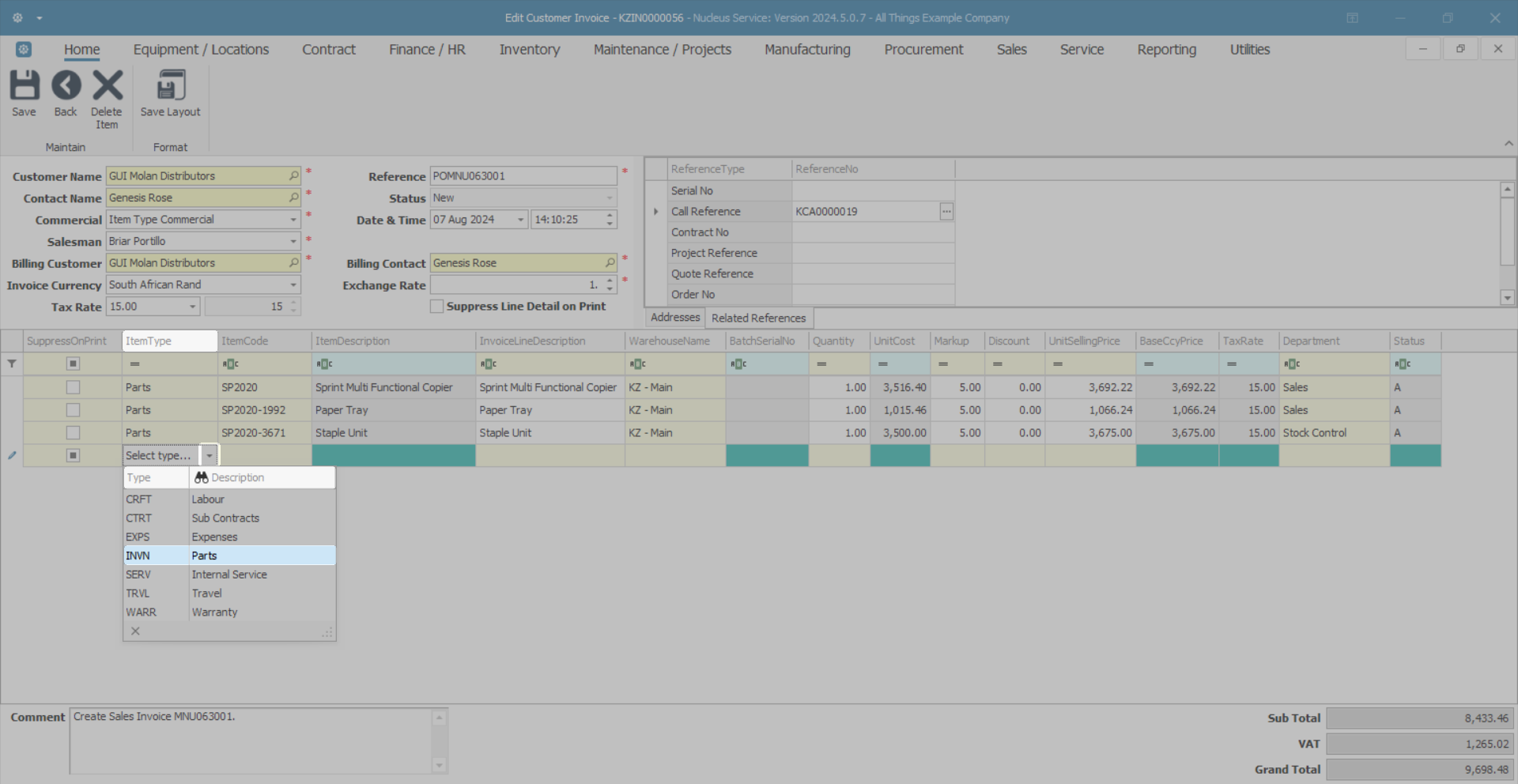
Task: Click the Delete Item X icon
Action: pos(108,86)
